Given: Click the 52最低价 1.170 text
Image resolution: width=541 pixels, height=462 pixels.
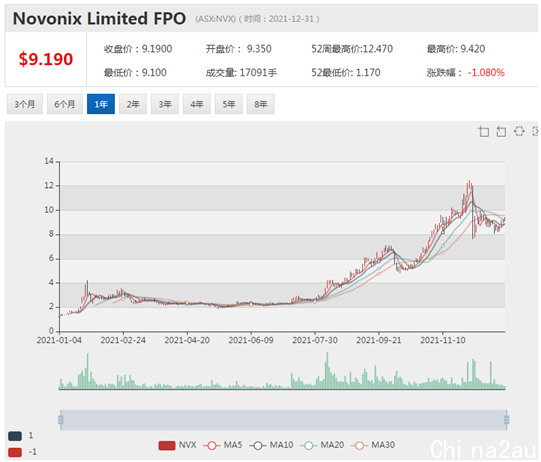Looking at the screenshot, I should pyautogui.click(x=346, y=73).
